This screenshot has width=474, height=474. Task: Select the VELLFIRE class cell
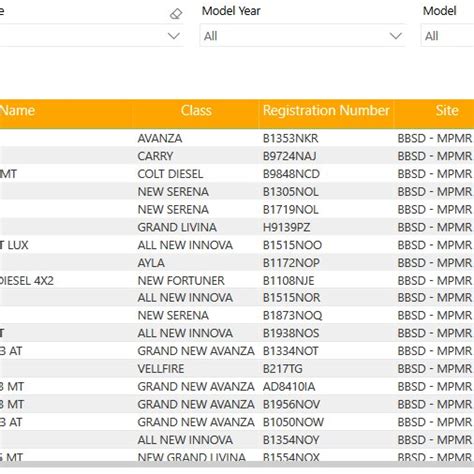161,369
